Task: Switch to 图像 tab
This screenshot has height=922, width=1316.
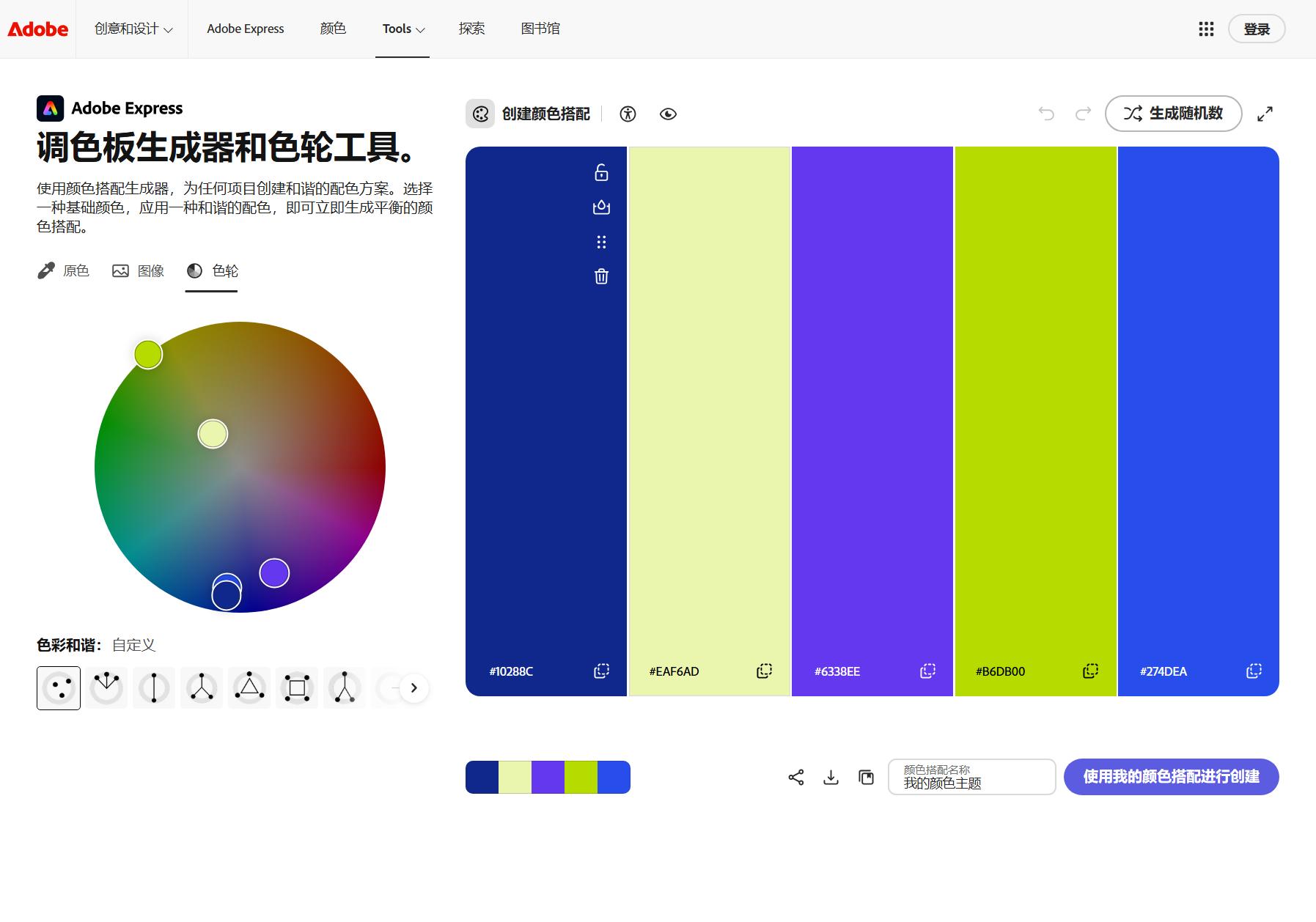Action: point(138,271)
